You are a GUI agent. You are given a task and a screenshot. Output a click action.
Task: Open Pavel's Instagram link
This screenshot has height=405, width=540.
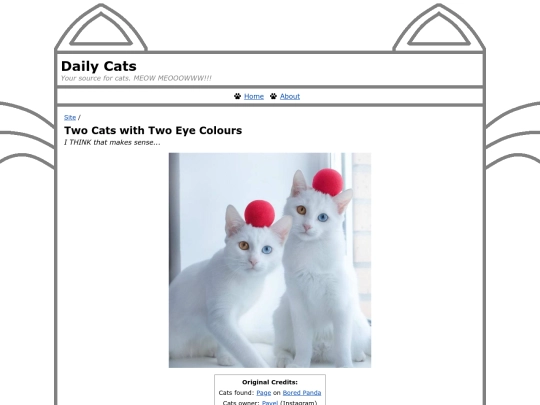(270, 403)
